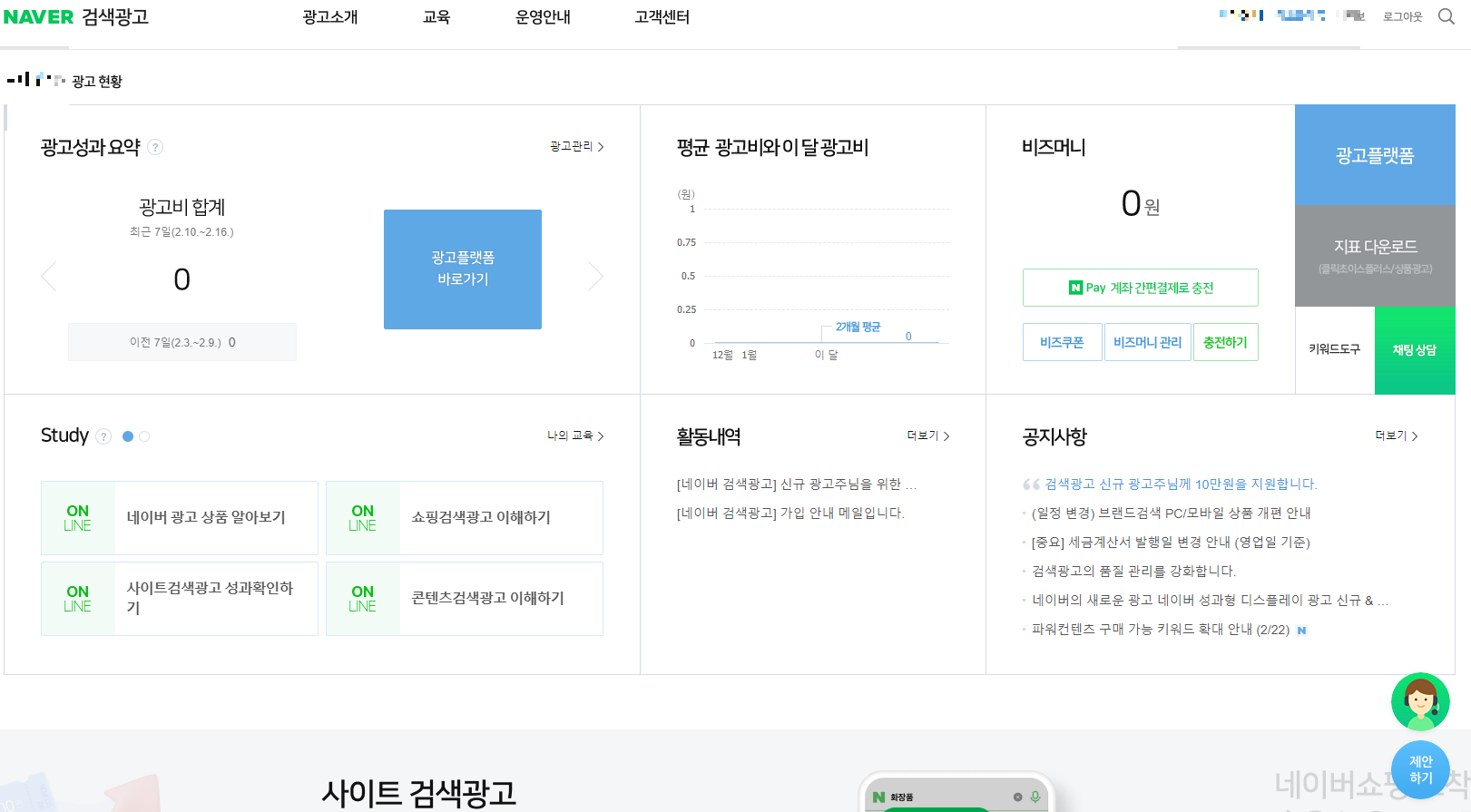
Task: Click the 제안하기 round floating button
Action: pos(1420,769)
